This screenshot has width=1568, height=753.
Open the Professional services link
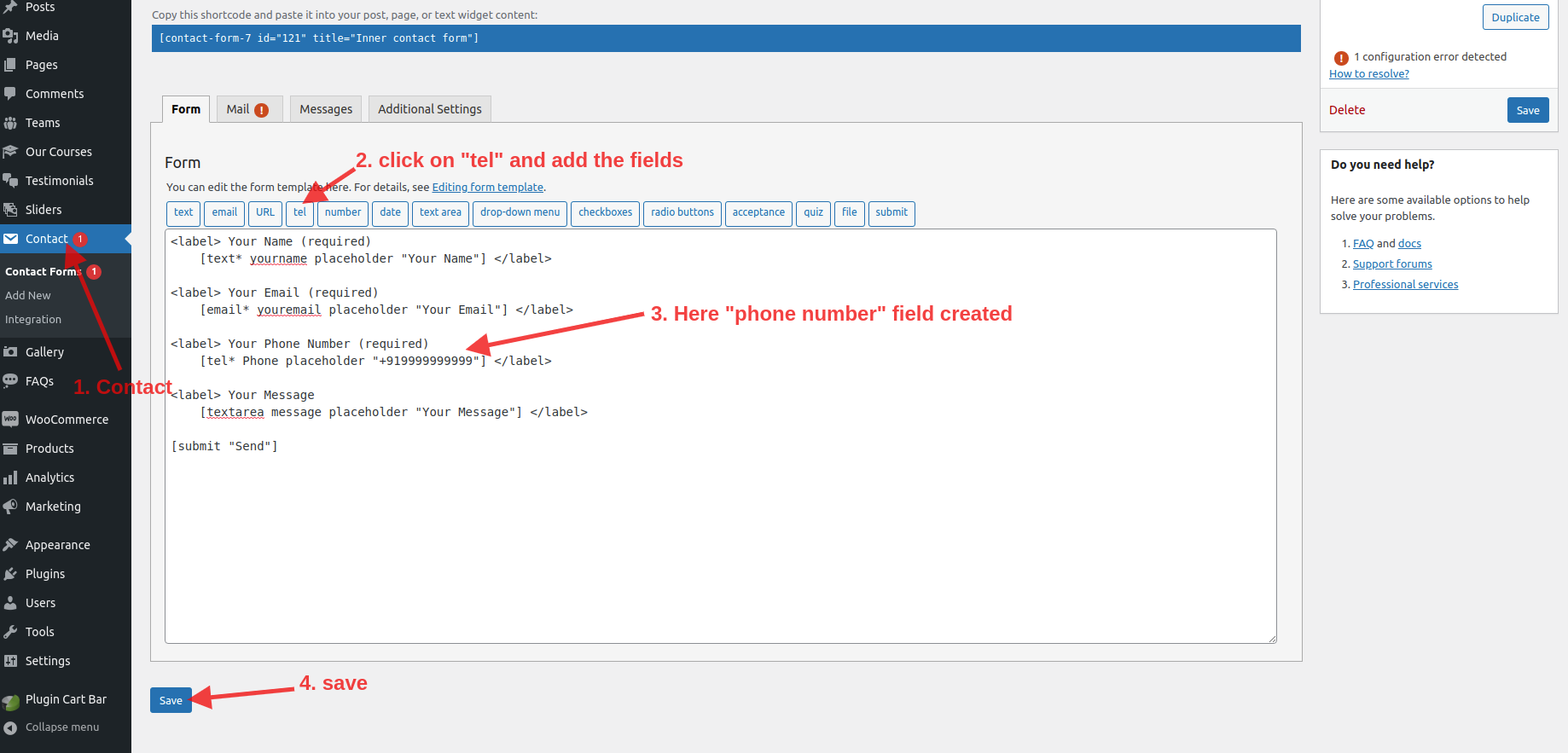(1405, 285)
